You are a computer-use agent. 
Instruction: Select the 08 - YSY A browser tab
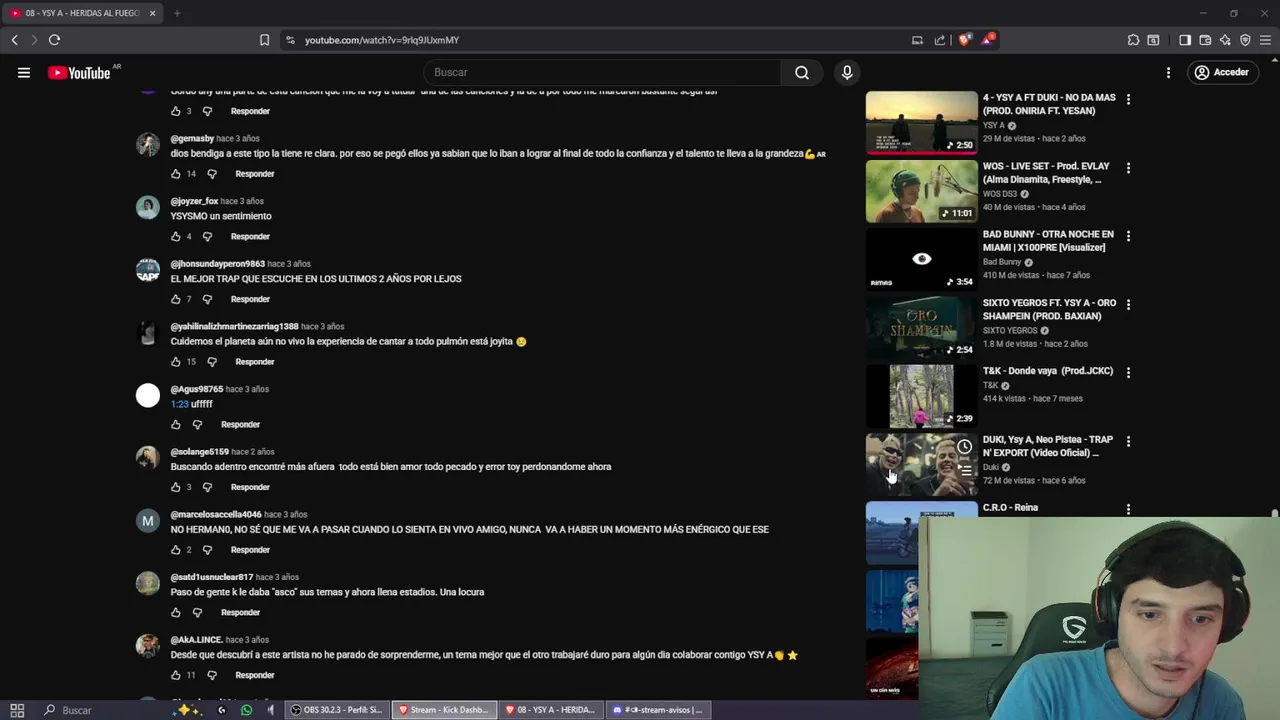click(82, 13)
